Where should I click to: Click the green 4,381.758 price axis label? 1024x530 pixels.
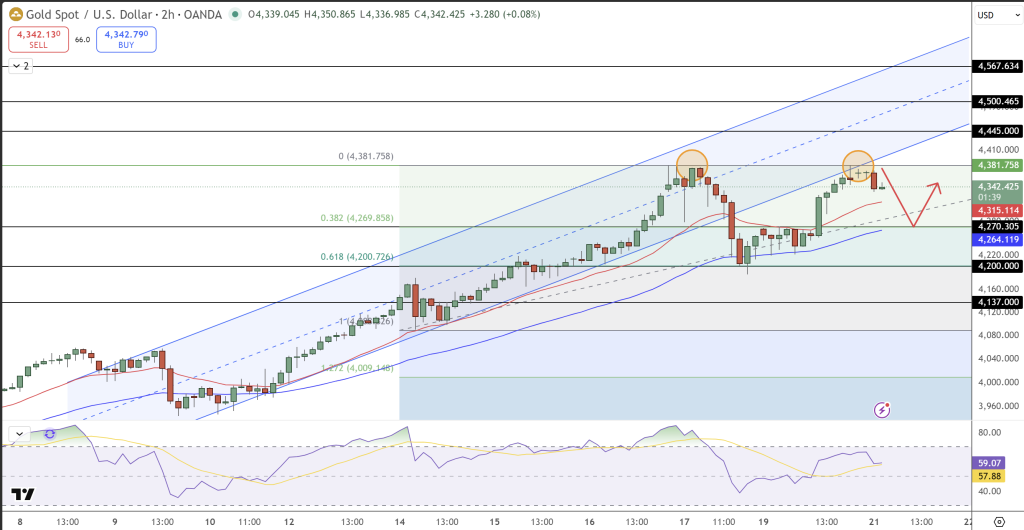click(998, 165)
